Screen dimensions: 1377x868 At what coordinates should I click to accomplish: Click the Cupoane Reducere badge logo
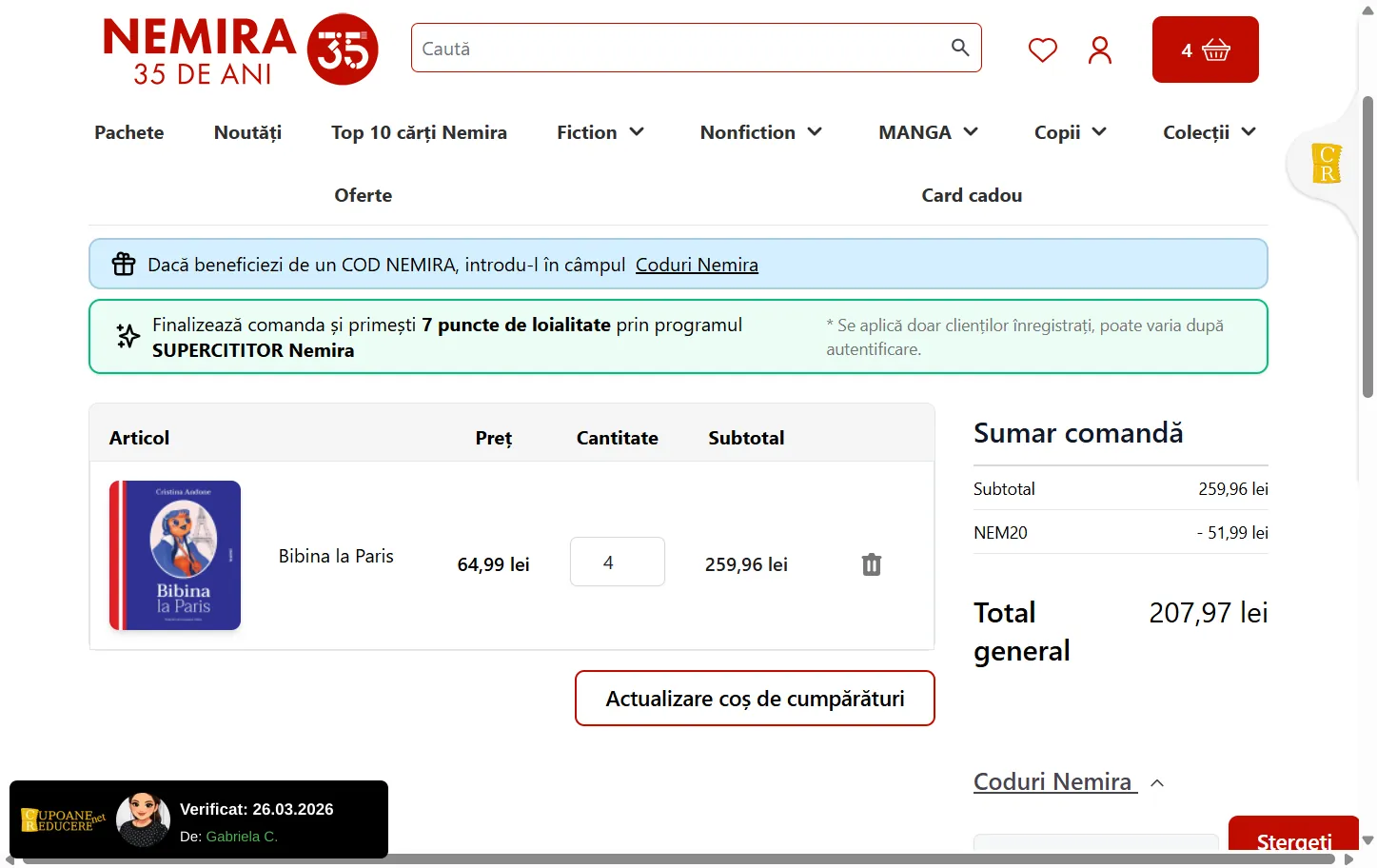64,819
